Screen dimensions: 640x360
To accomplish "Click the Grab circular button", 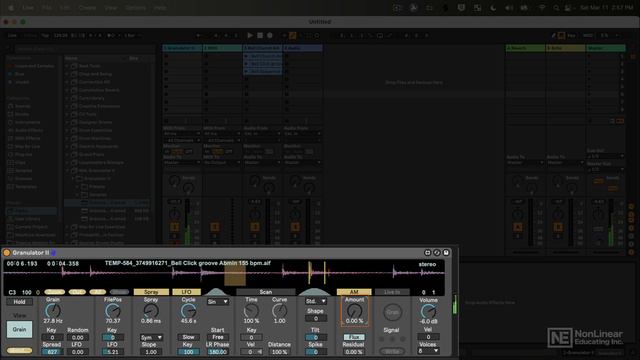I will tap(392, 312).
